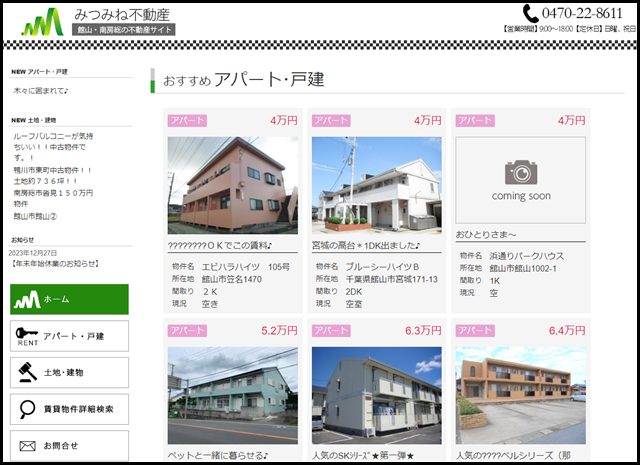Viewport: 640px width, 465px height.
Task: Click the おひとりさま～ listing title
Action: coord(486,235)
